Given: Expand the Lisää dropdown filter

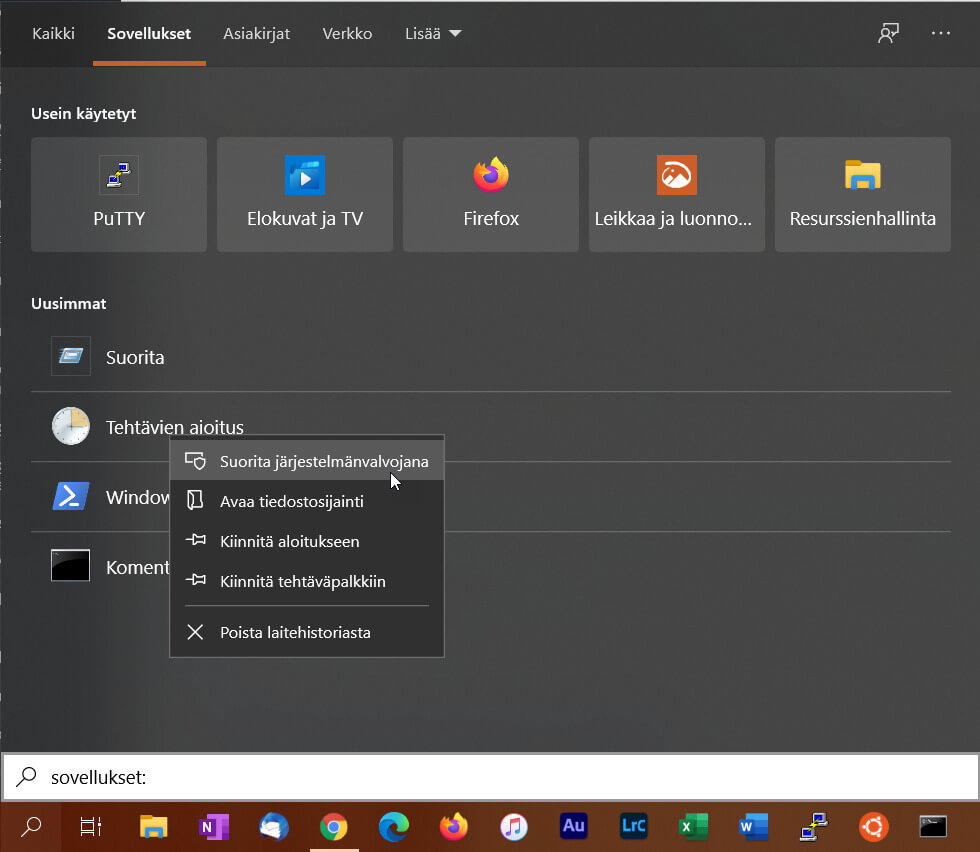Looking at the screenshot, I should (x=433, y=33).
